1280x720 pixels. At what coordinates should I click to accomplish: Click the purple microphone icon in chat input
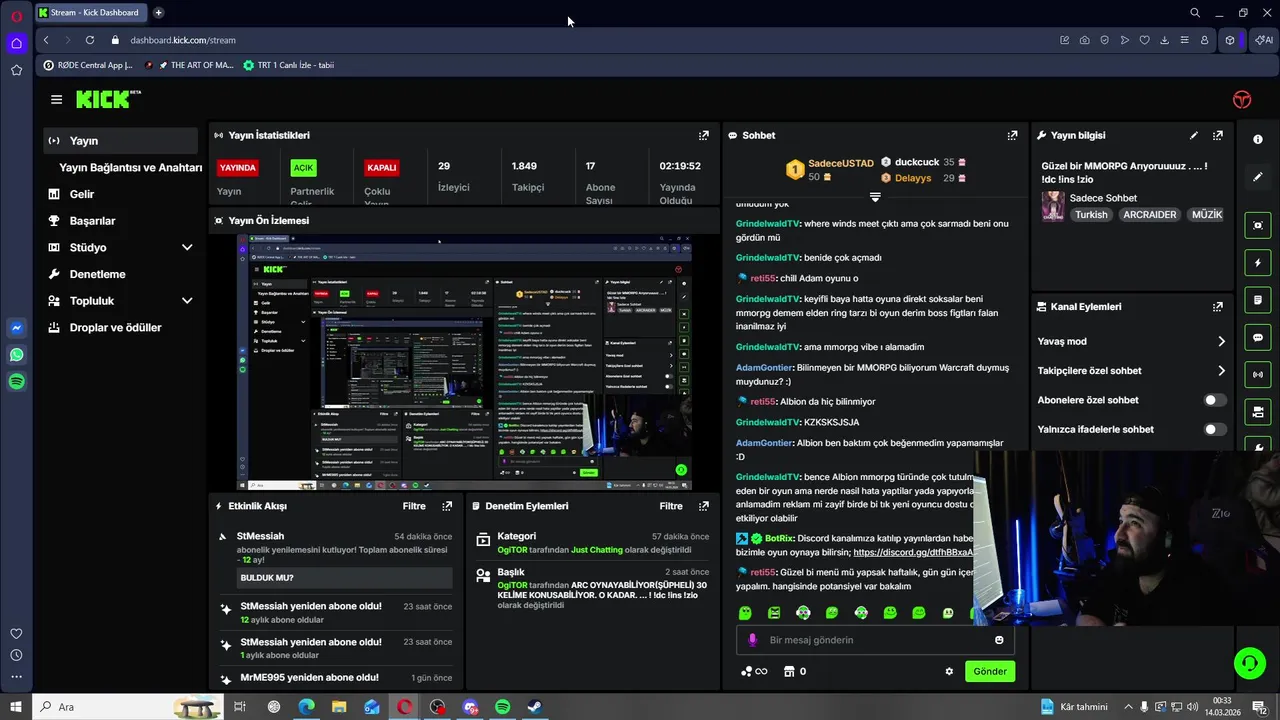click(x=753, y=640)
